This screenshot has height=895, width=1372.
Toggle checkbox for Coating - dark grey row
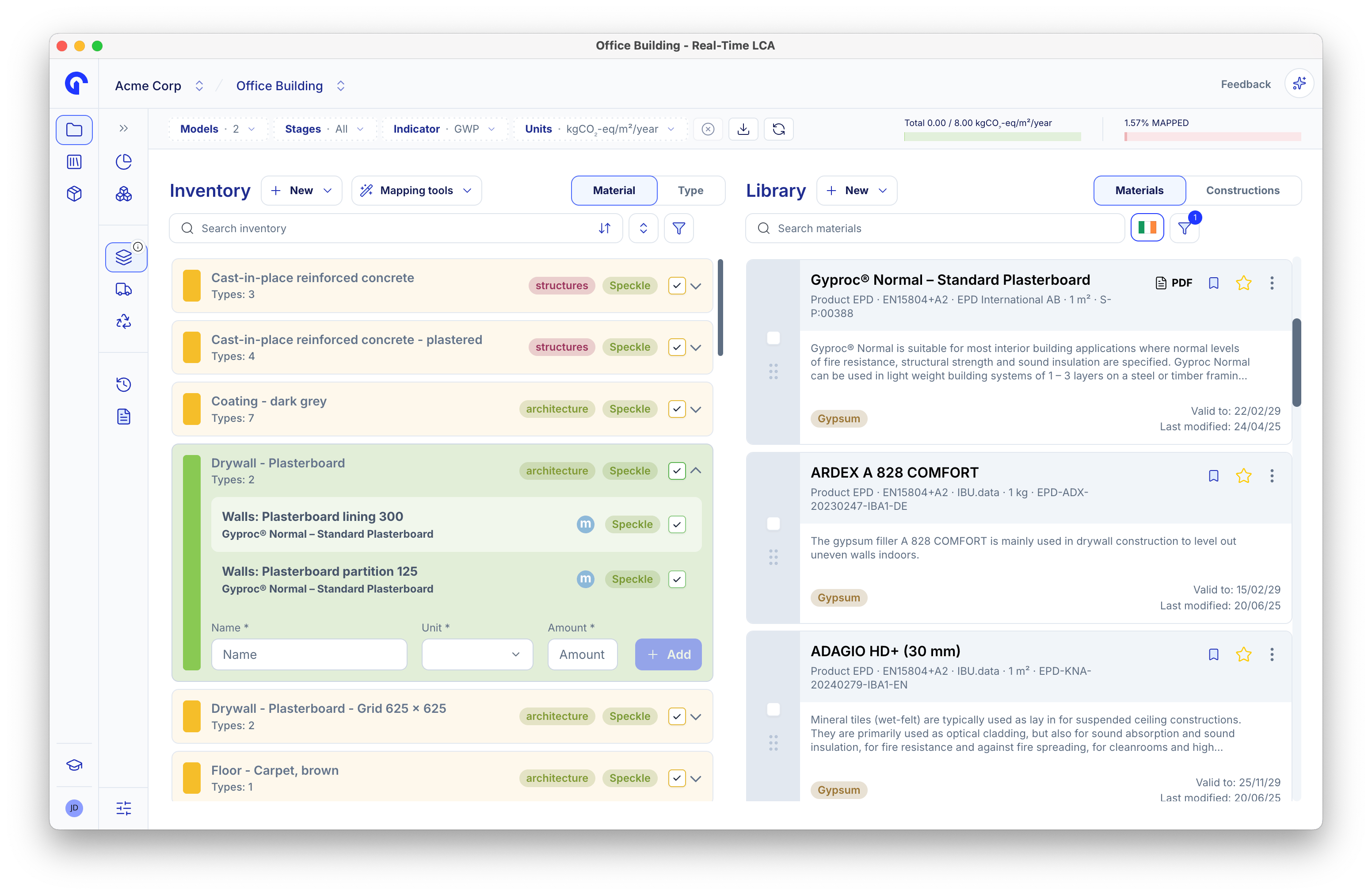677,409
